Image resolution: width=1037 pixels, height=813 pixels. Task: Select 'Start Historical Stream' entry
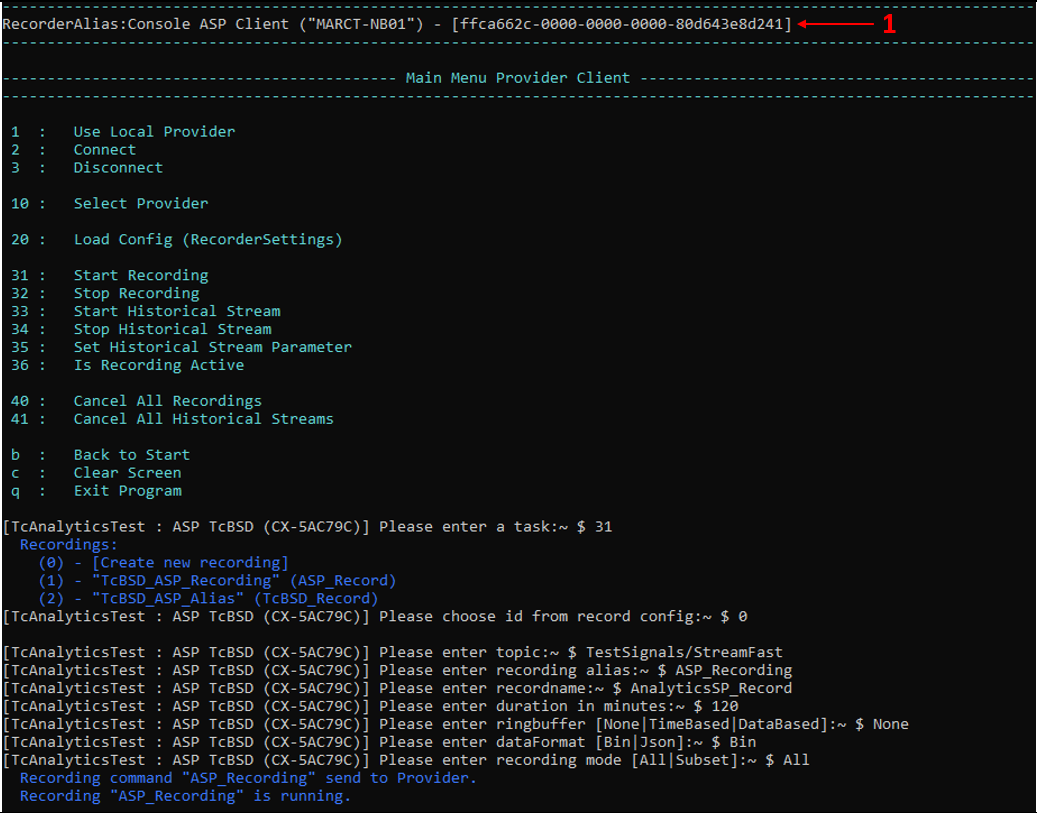[176, 312]
